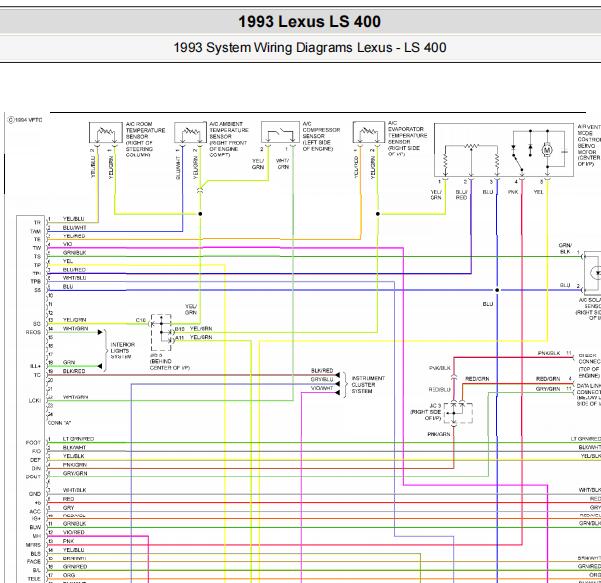Click the servo motor "M" circle symbol
601x583 pixels.
click(547, 150)
